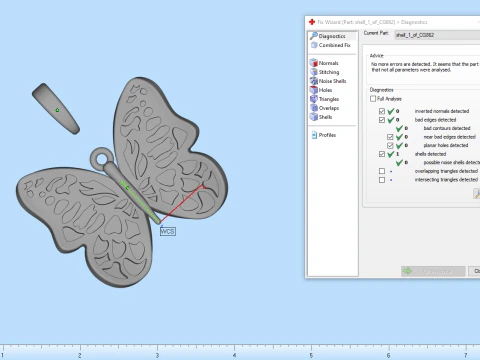
Task: Uncheck inverted normals detected checkbox
Action: pos(382,111)
